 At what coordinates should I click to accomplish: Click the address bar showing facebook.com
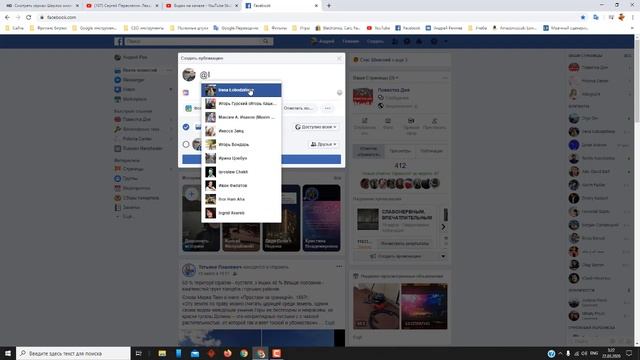click(x=306, y=17)
